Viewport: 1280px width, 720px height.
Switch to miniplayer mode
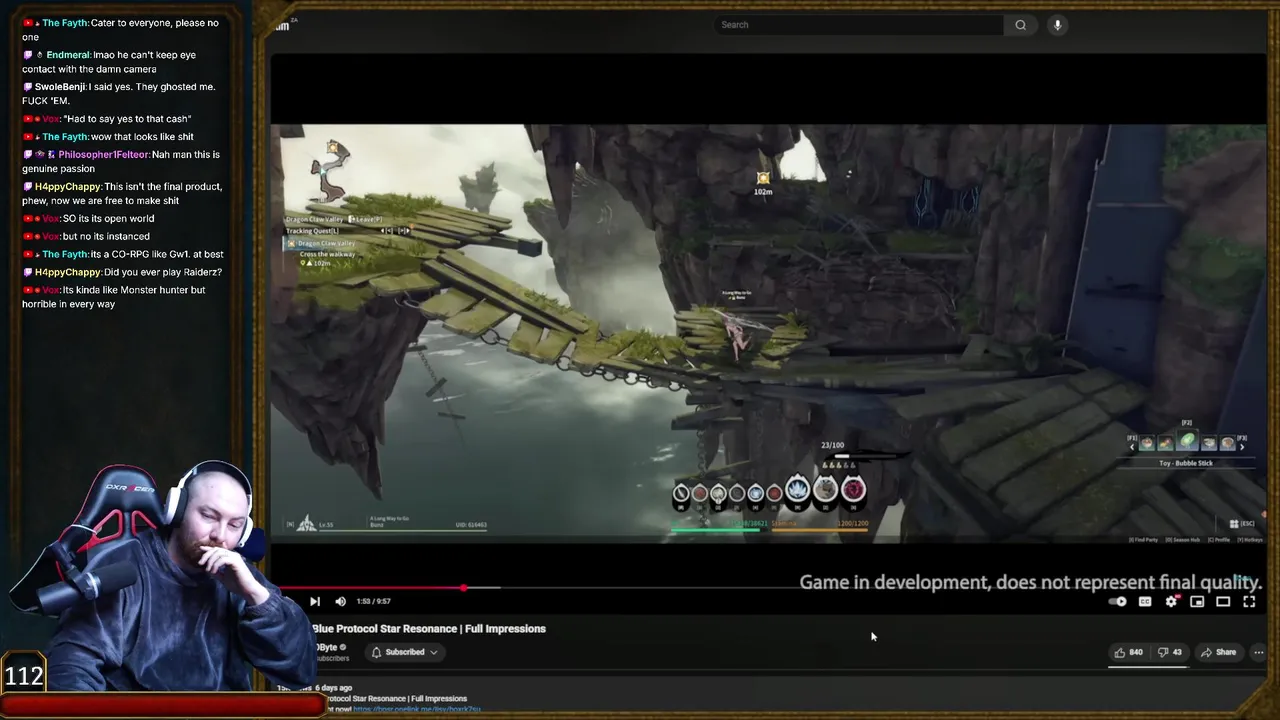(x=1197, y=601)
